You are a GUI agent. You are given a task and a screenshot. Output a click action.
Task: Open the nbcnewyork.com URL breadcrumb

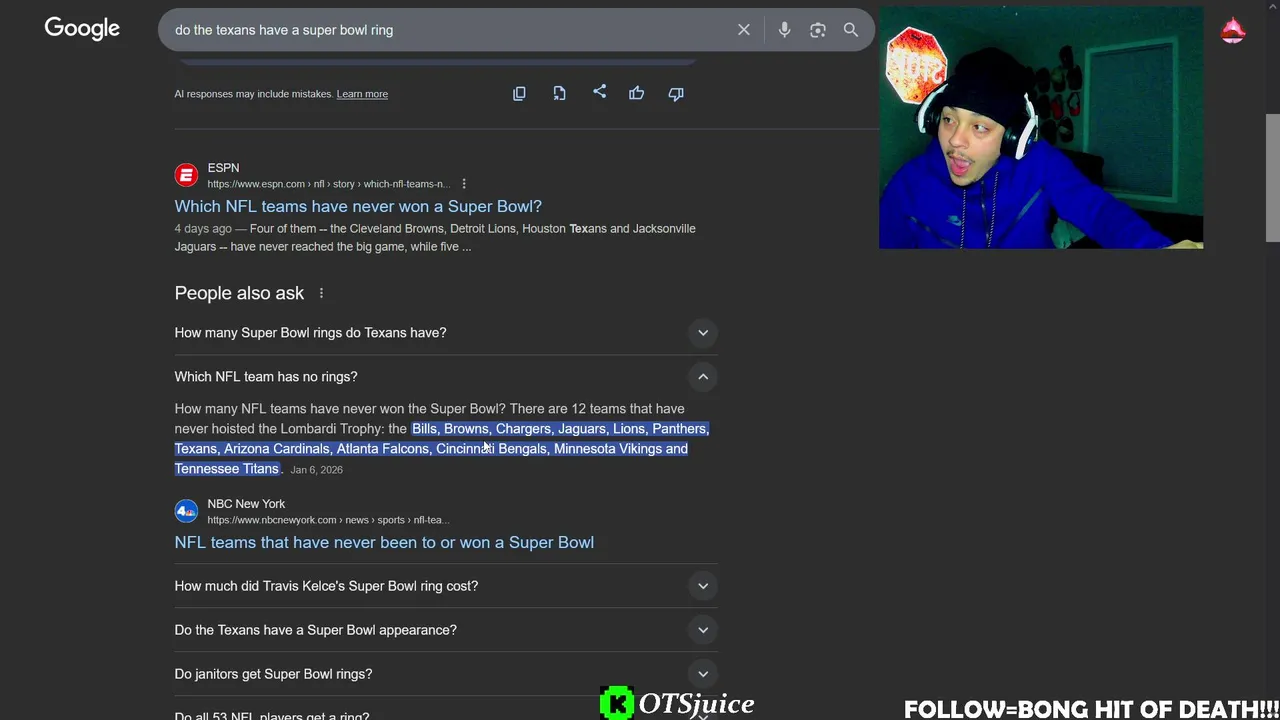[x=328, y=520]
